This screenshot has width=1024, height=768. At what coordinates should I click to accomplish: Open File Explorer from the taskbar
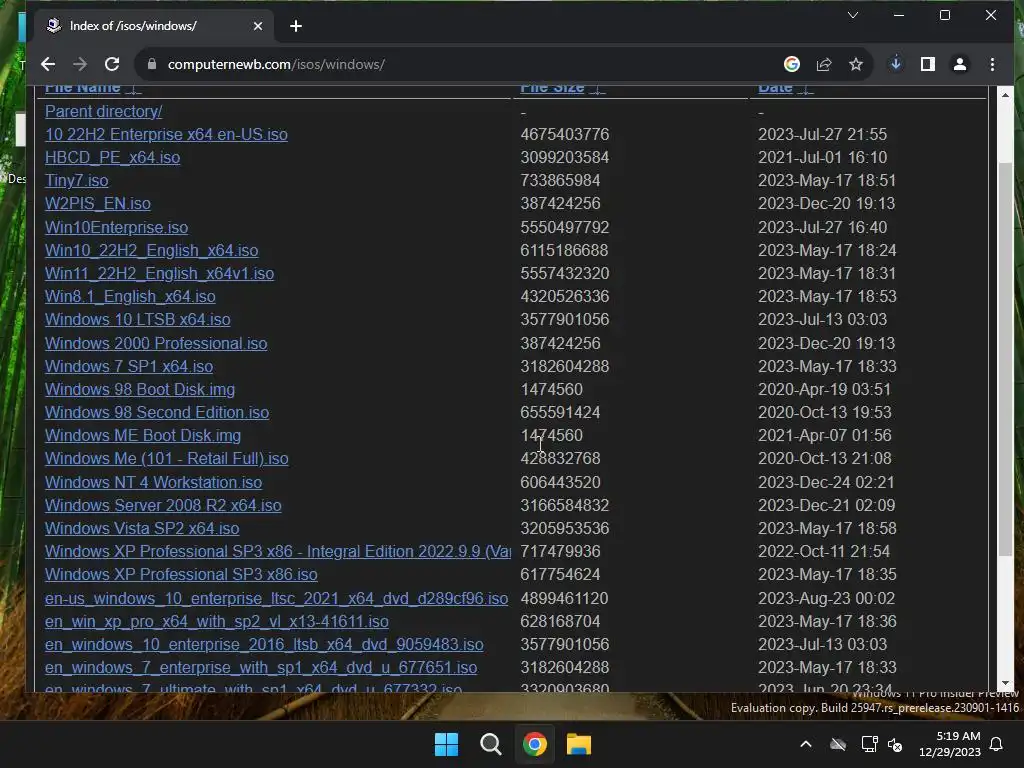(579, 744)
